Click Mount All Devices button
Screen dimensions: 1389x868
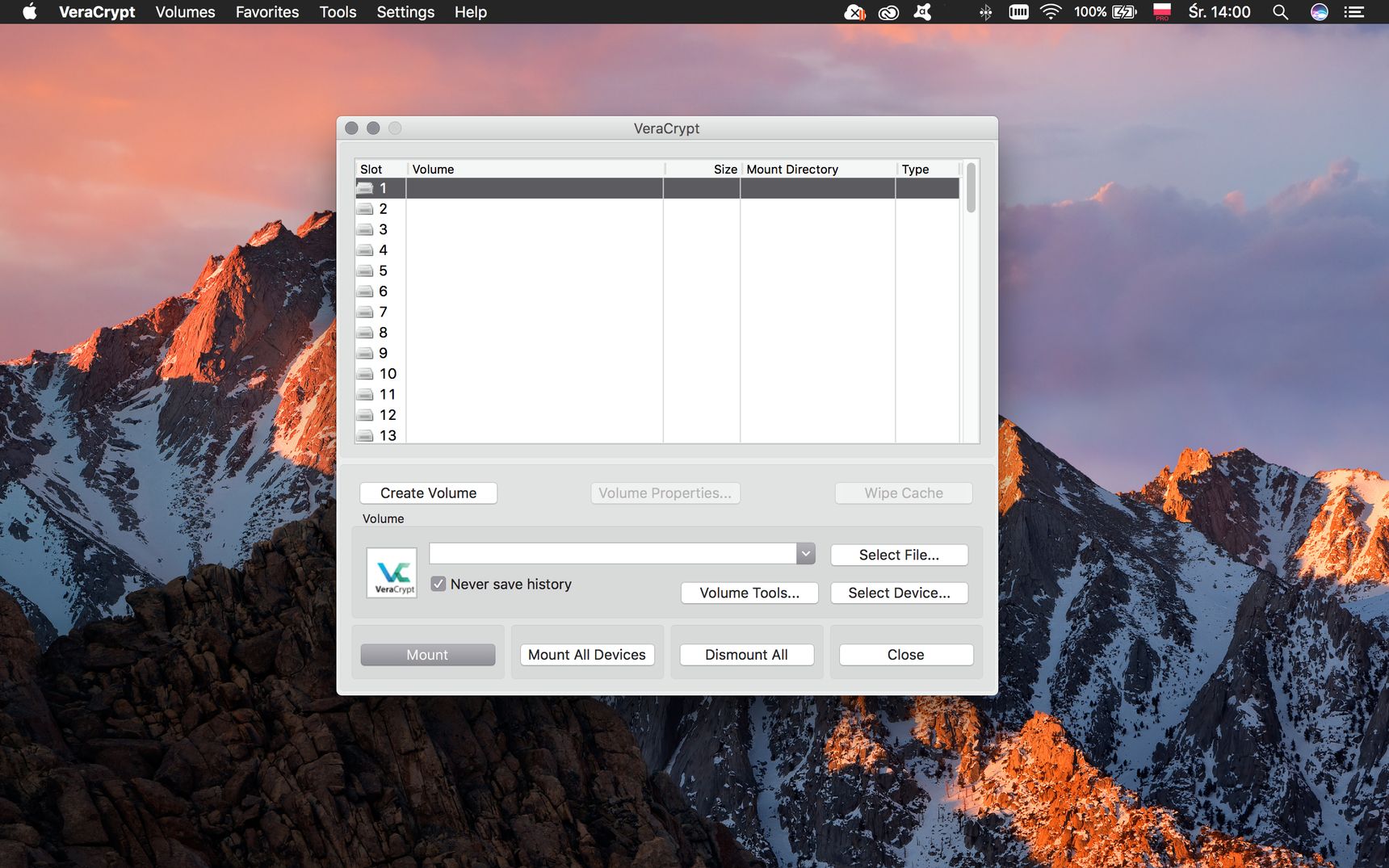pos(587,655)
